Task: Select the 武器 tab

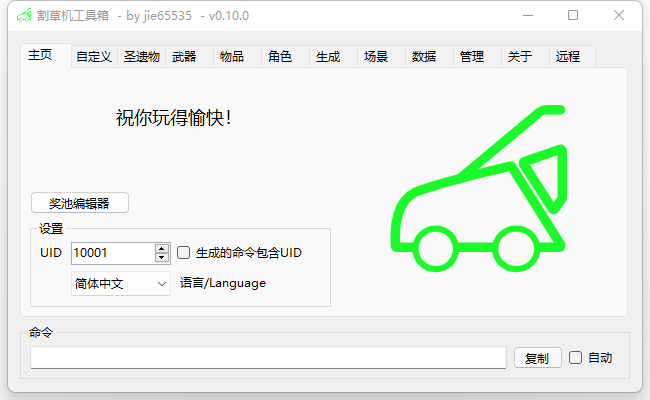Action: 184,57
